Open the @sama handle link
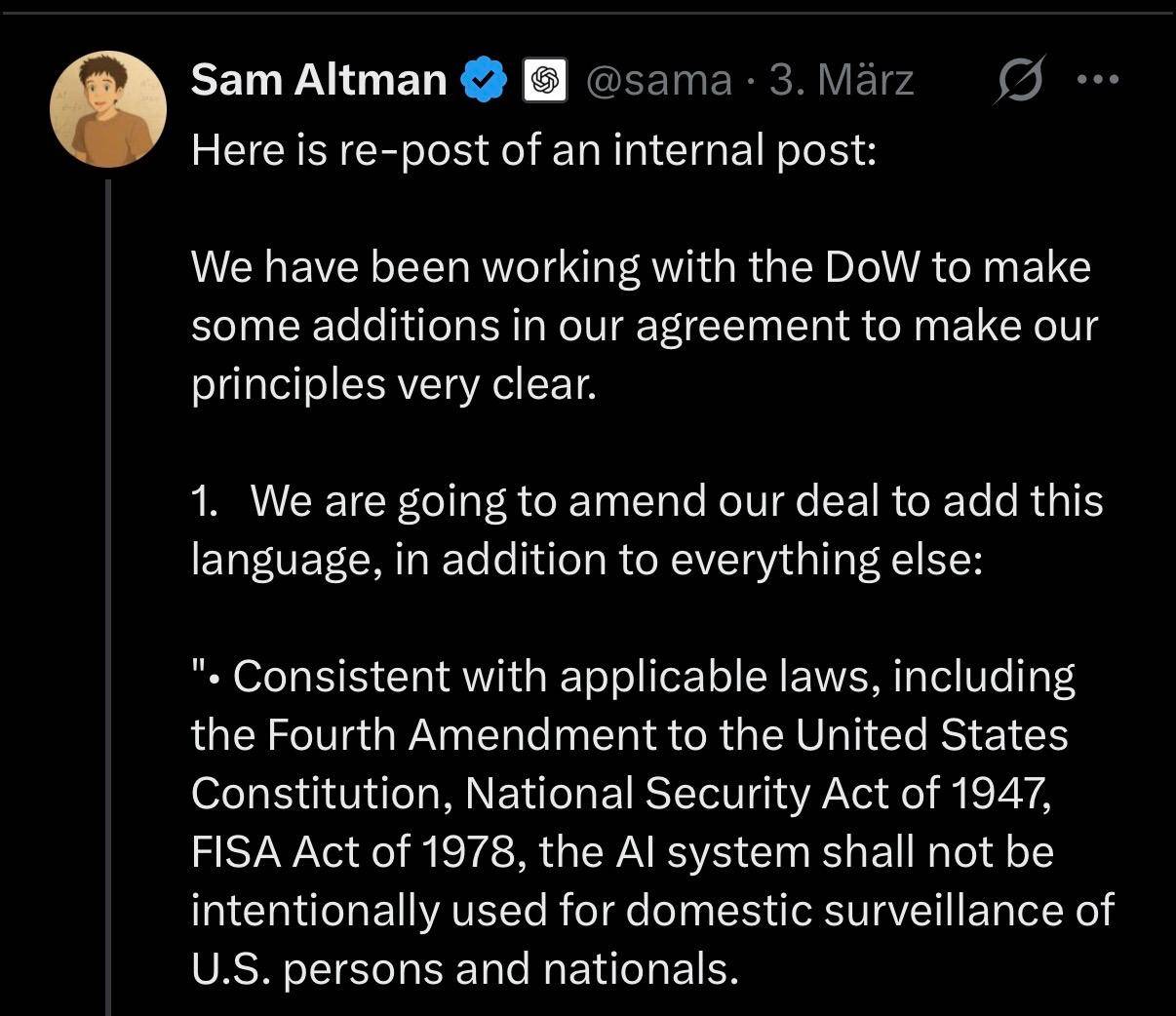Screen dimensions: 1176x1016 (658, 79)
